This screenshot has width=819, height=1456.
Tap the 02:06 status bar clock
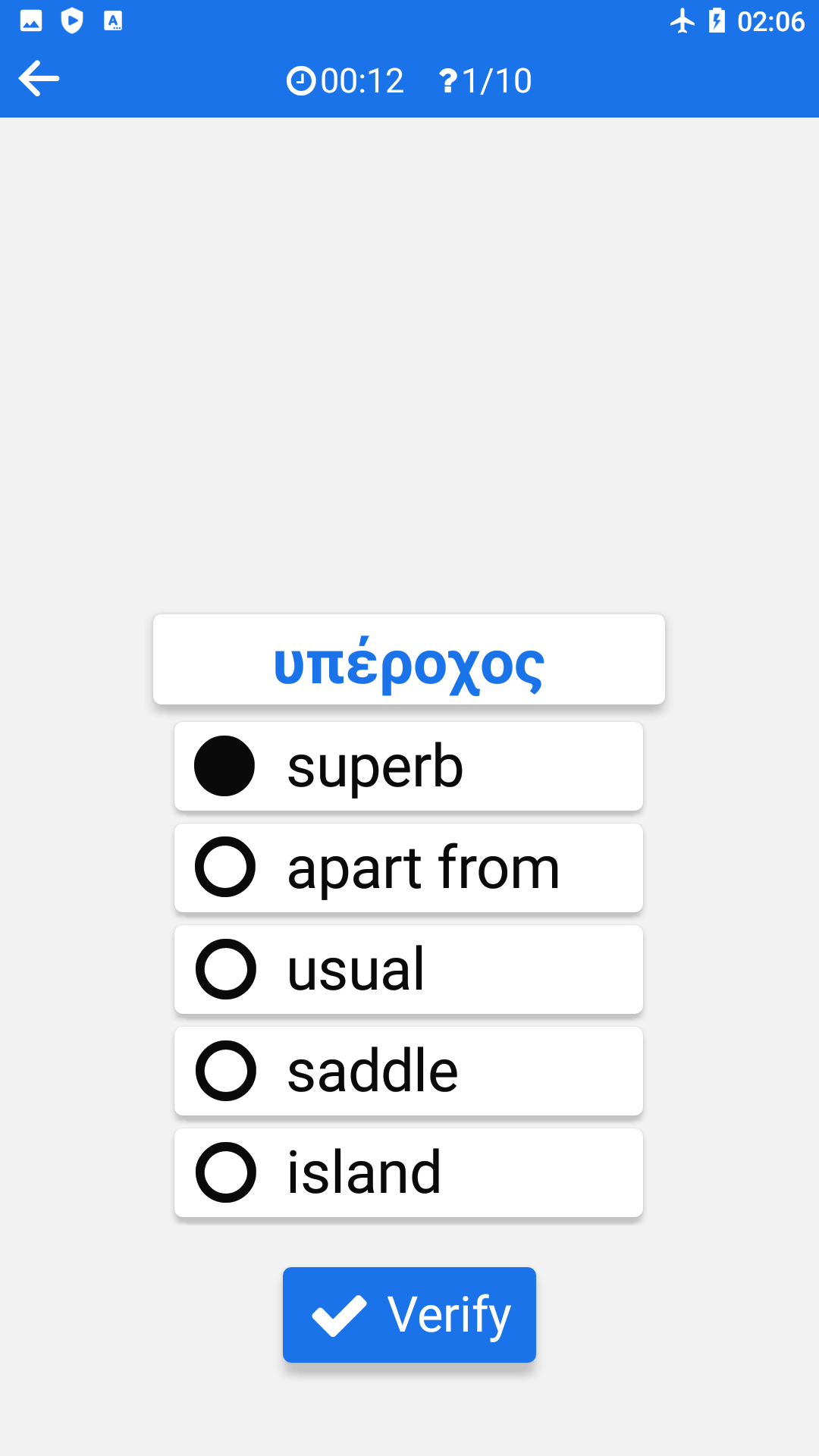(x=770, y=21)
